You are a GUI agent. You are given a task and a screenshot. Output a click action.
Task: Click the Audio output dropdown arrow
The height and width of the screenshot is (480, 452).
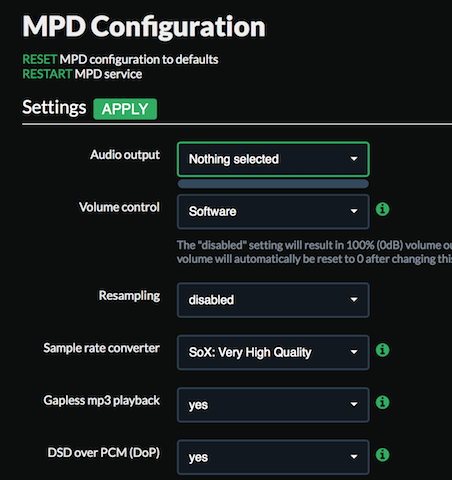[354, 159]
